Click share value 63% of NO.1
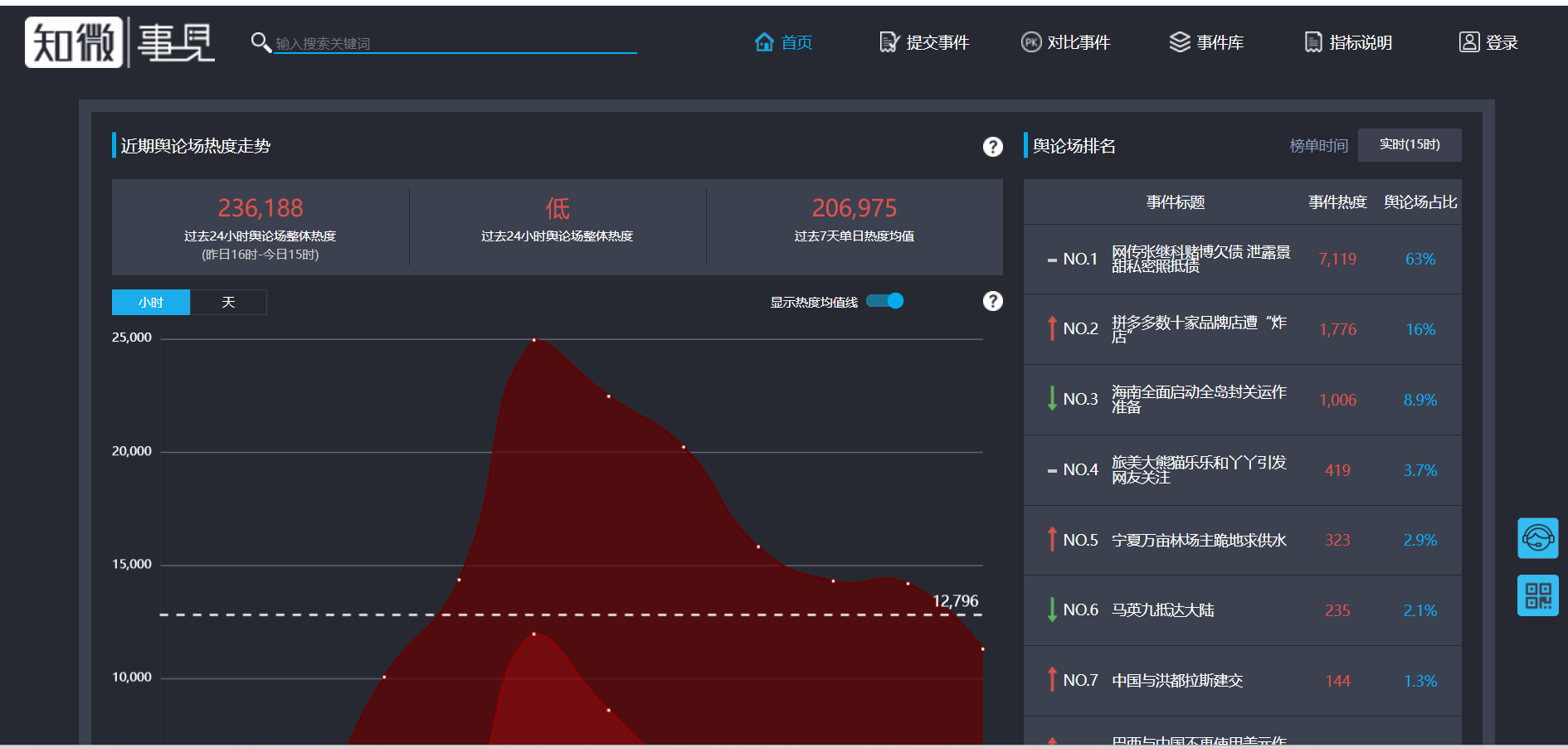 point(1419,259)
